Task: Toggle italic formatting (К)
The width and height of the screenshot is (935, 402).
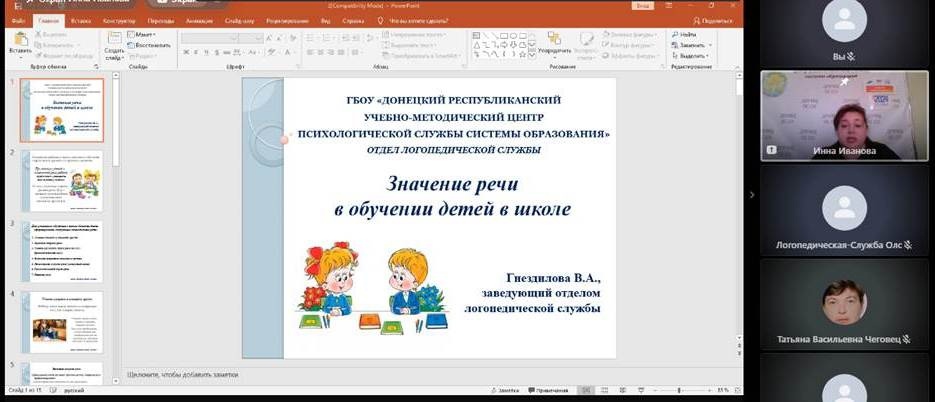Action: click(x=196, y=52)
